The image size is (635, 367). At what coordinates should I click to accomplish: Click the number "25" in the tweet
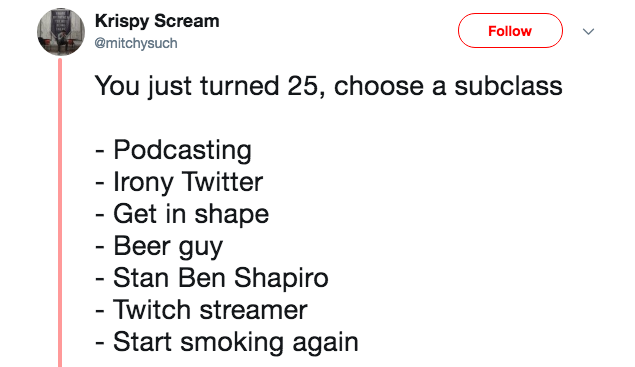303,86
